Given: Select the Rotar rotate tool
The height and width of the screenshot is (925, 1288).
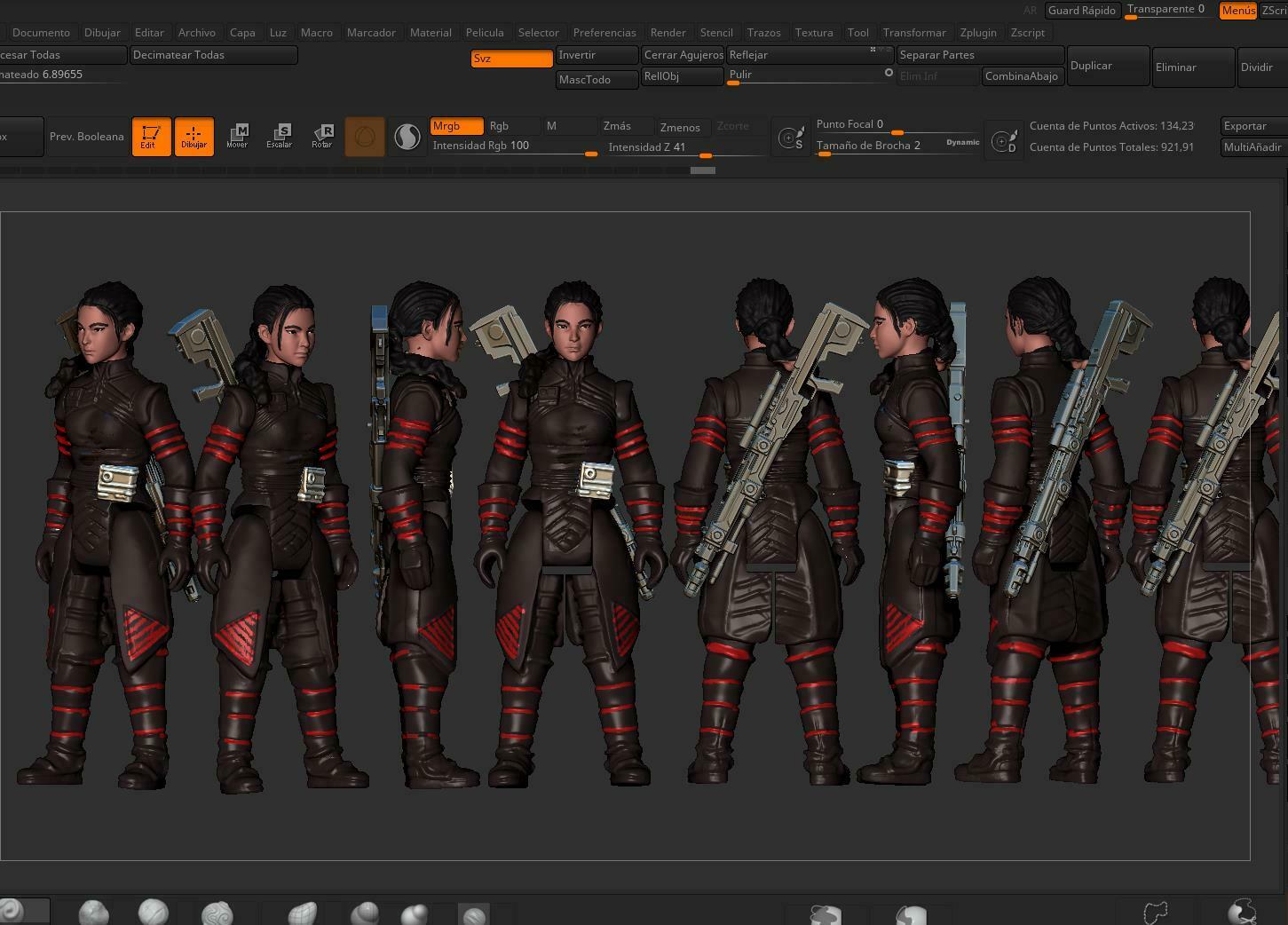Looking at the screenshot, I should (322, 136).
